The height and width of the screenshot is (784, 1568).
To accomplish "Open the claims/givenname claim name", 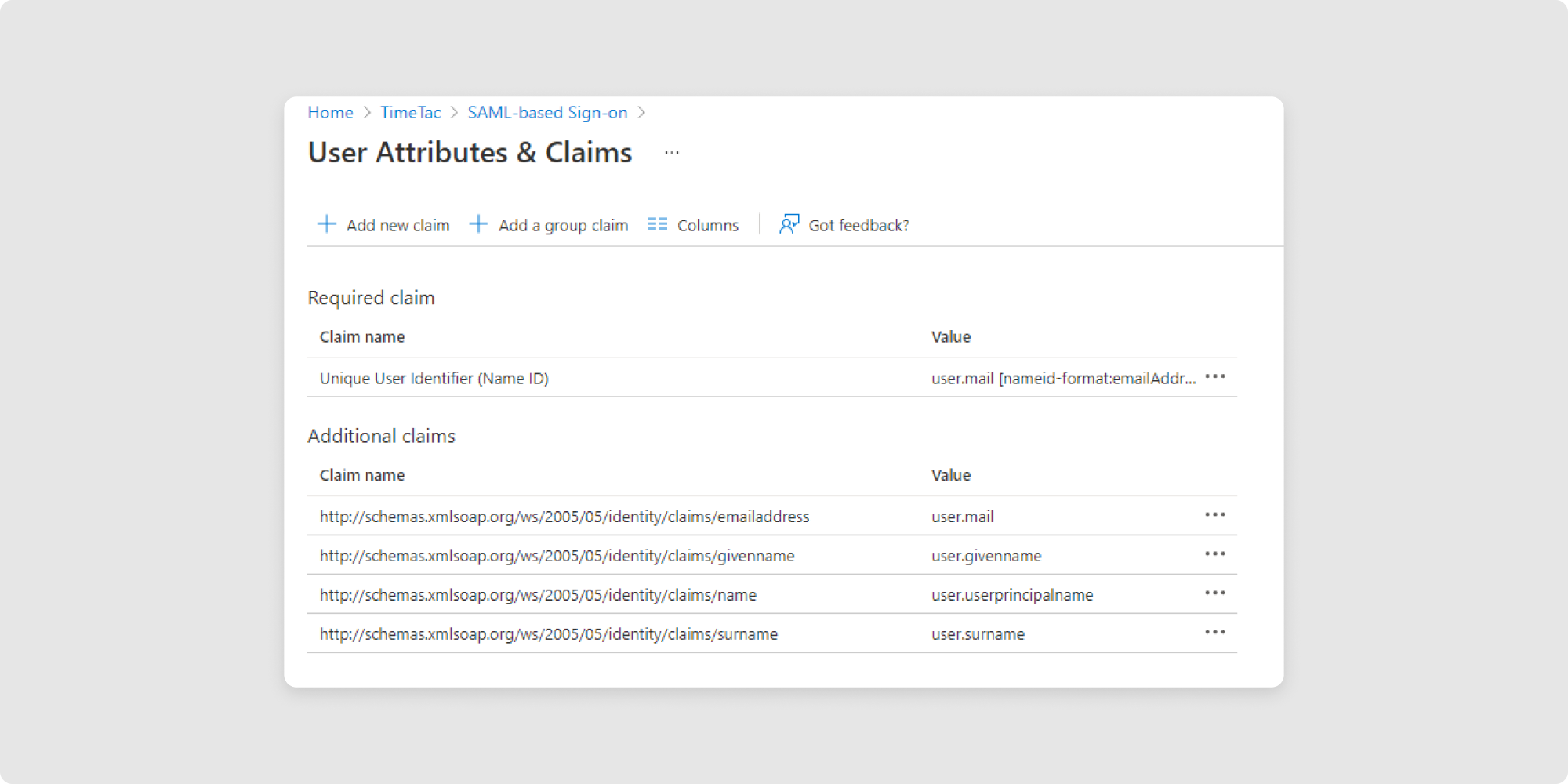I will pos(557,556).
